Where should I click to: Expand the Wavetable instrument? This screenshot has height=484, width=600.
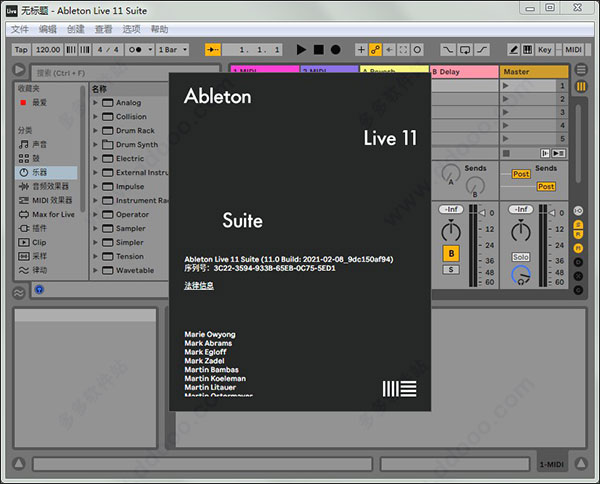(x=95, y=270)
